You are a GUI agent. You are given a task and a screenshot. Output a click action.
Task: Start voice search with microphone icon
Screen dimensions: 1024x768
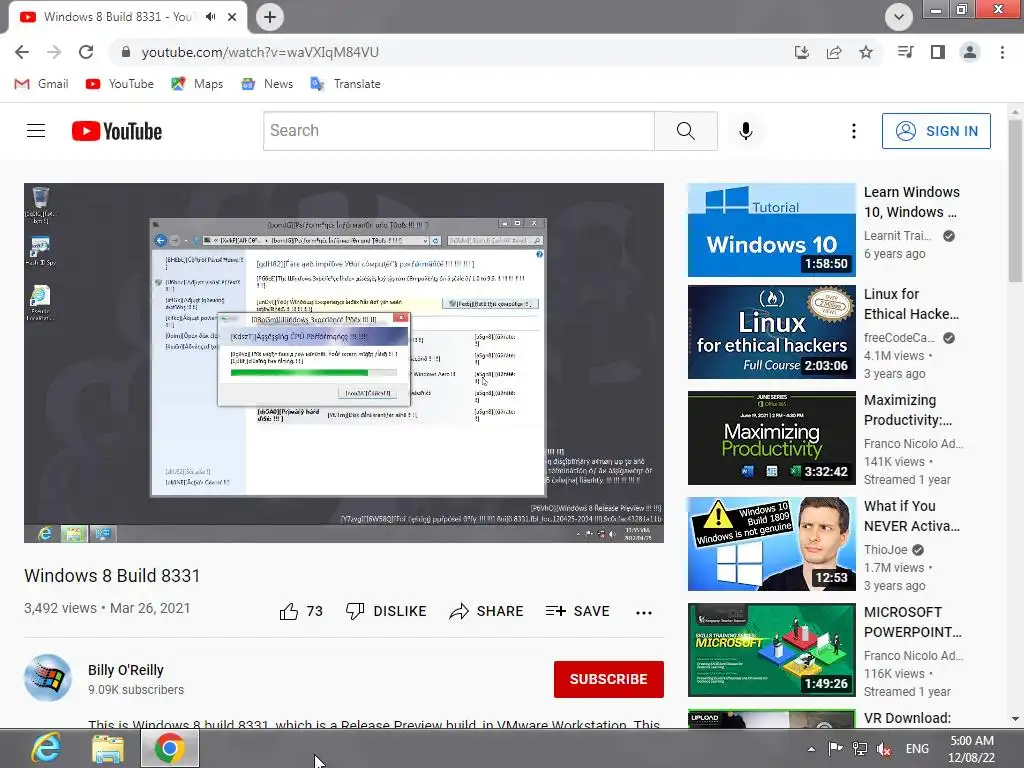pyautogui.click(x=746, y=131)
